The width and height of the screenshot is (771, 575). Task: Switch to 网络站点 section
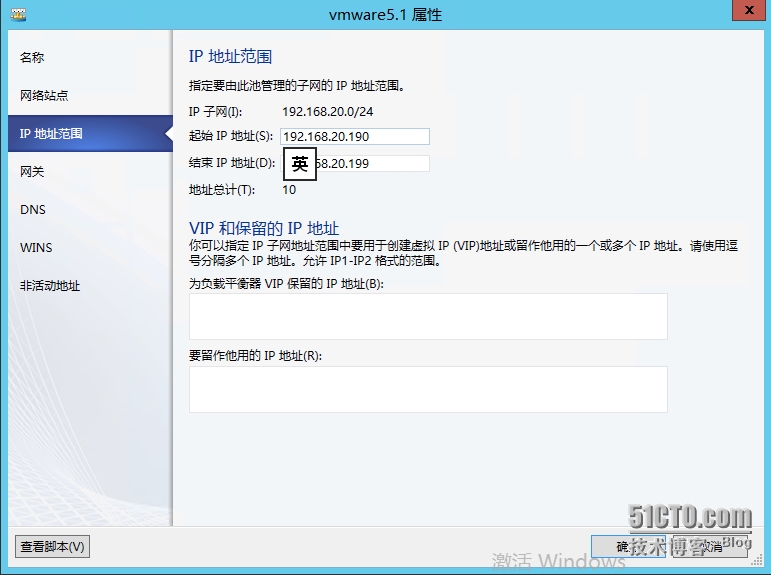click(x=44, y=95)
